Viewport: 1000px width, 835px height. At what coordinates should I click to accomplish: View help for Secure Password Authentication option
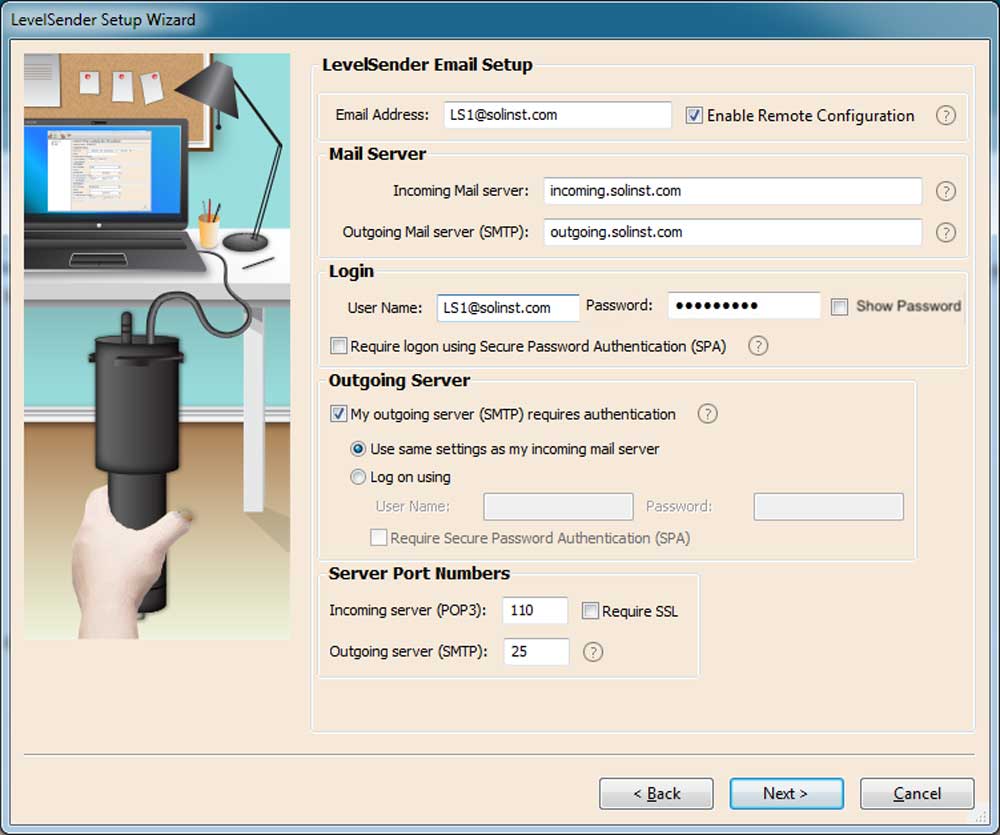pos(758,346)
